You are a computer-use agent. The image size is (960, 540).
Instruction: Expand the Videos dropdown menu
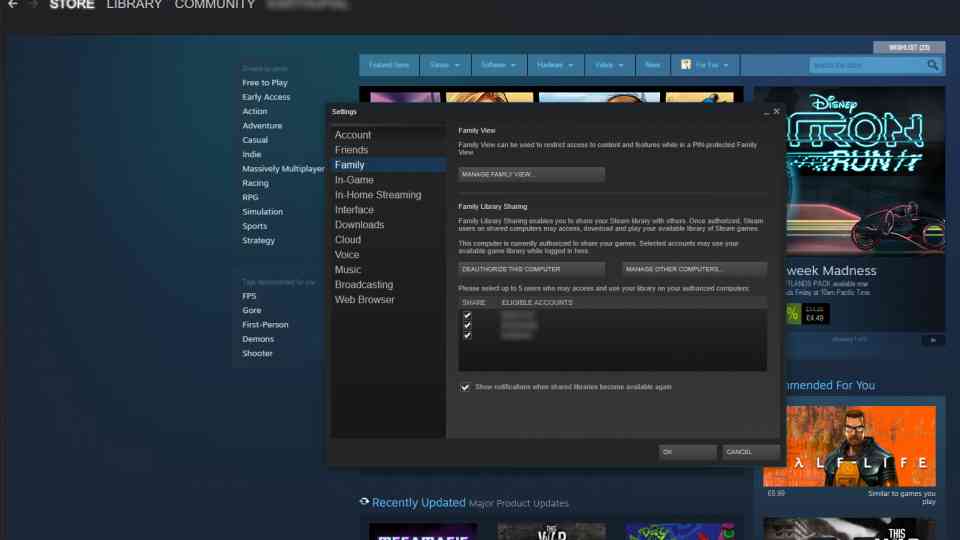pos(609,65)
